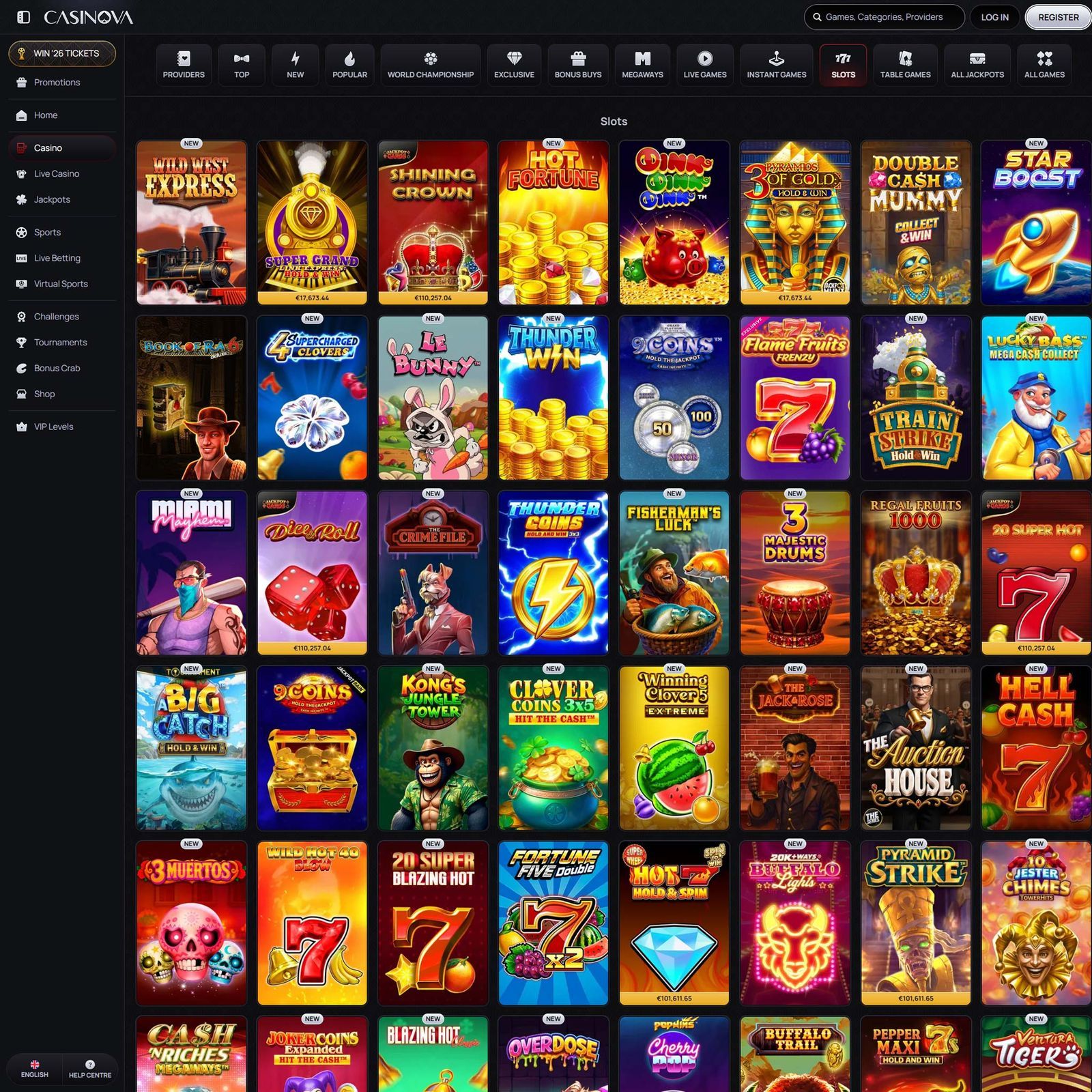Image resolution: width=1092 pixels, height=1092 pixels.
Task: Click the Casinova logo
Action: click(x=89, y=17)
